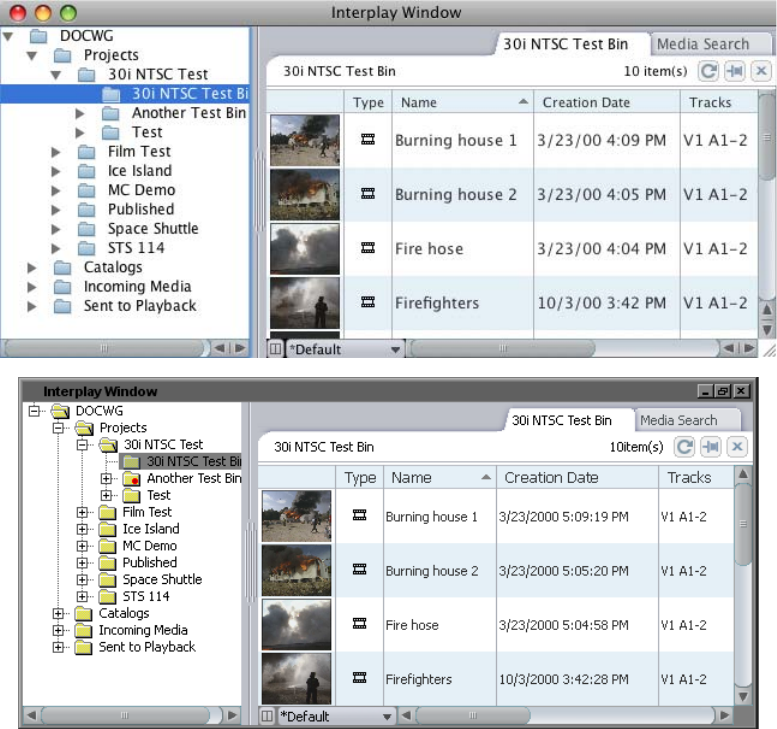Sort by Name column header in Windows window
The width and height of the screenshot is (777, 729).
(x=440, y=477)
